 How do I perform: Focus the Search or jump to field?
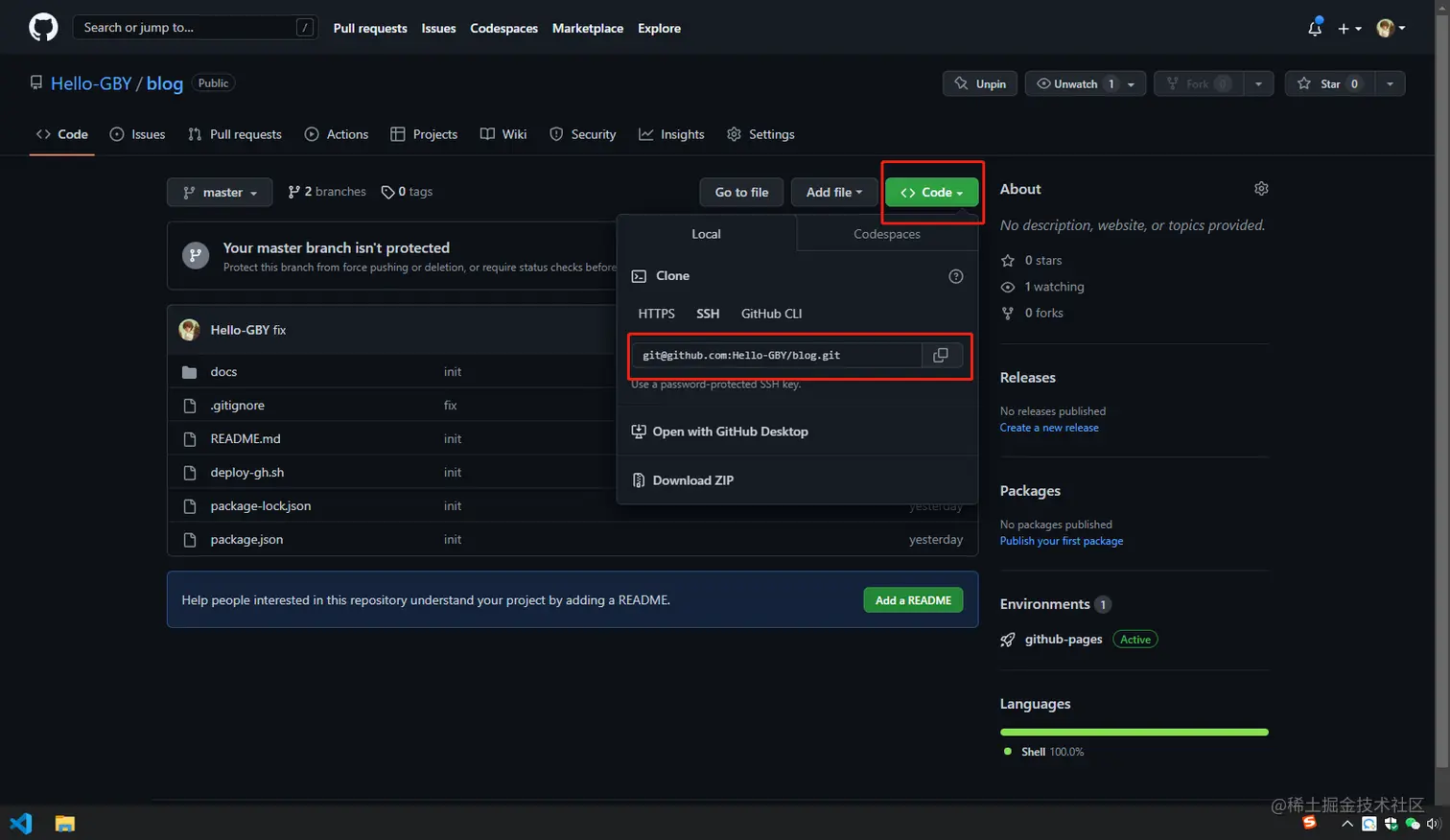coord(195,28)
